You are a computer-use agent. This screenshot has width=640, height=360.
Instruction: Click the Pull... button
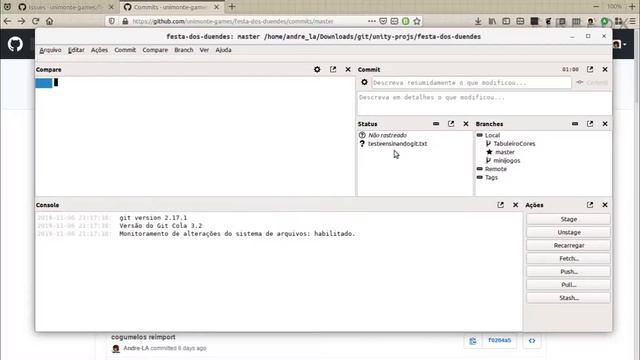[569, 284]
